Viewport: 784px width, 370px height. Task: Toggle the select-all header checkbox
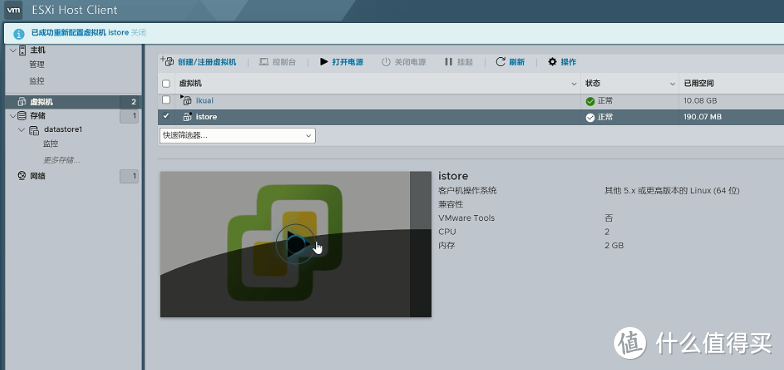166,84
